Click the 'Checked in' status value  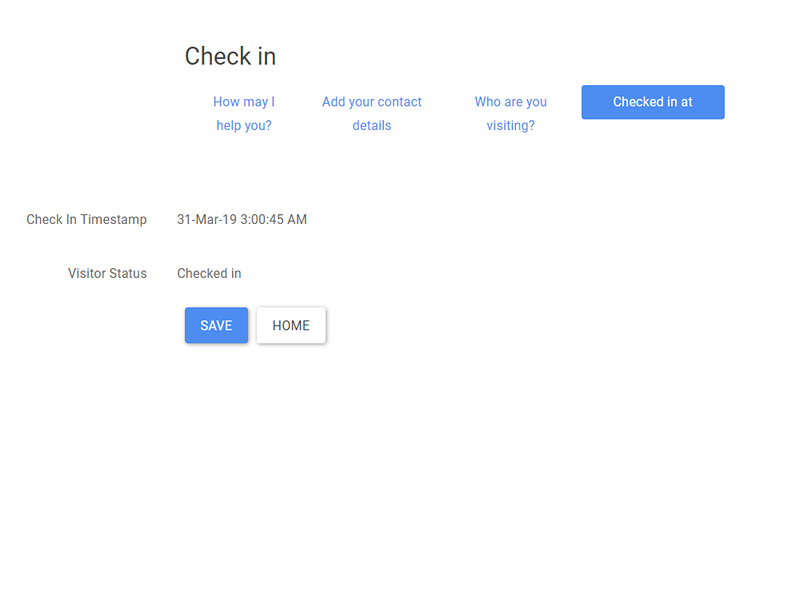click(209, 273)
